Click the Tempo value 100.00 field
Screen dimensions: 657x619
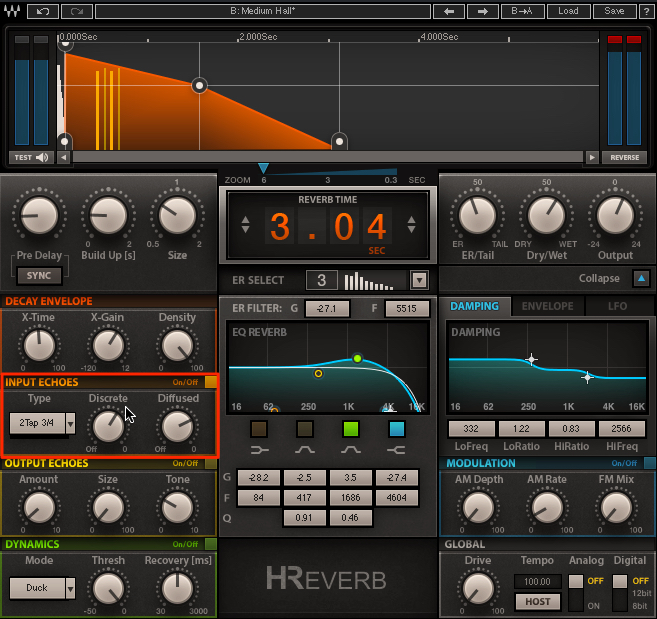point(538,582)
